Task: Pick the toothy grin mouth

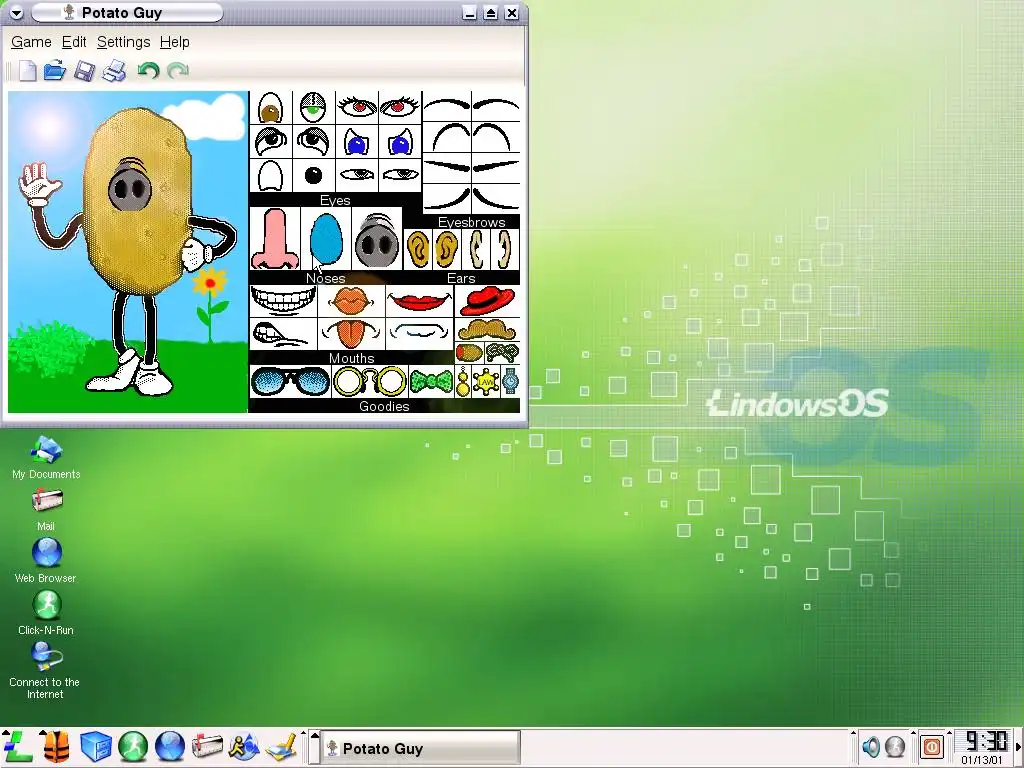Action: pyautogui.click(x=283, y=301)
